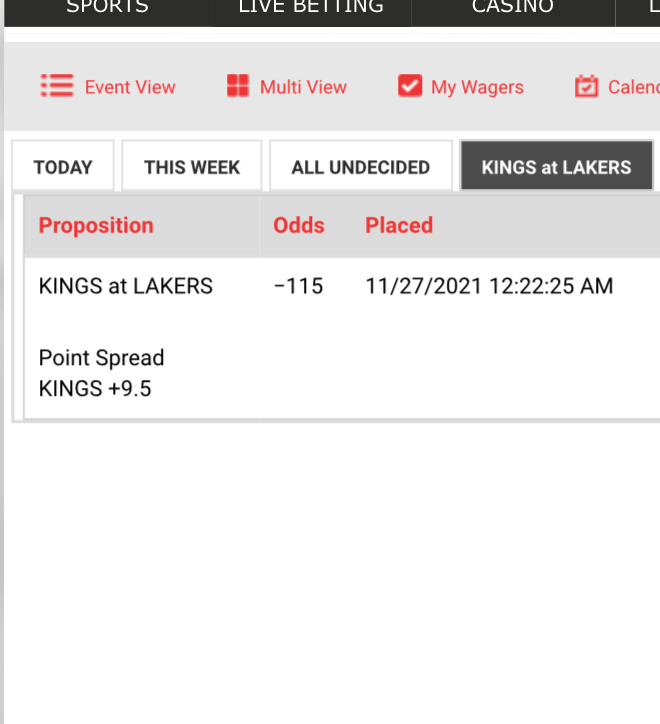Click the calendar icon in the toolbar
Screen dimensions: 660x724
[586, 86]
